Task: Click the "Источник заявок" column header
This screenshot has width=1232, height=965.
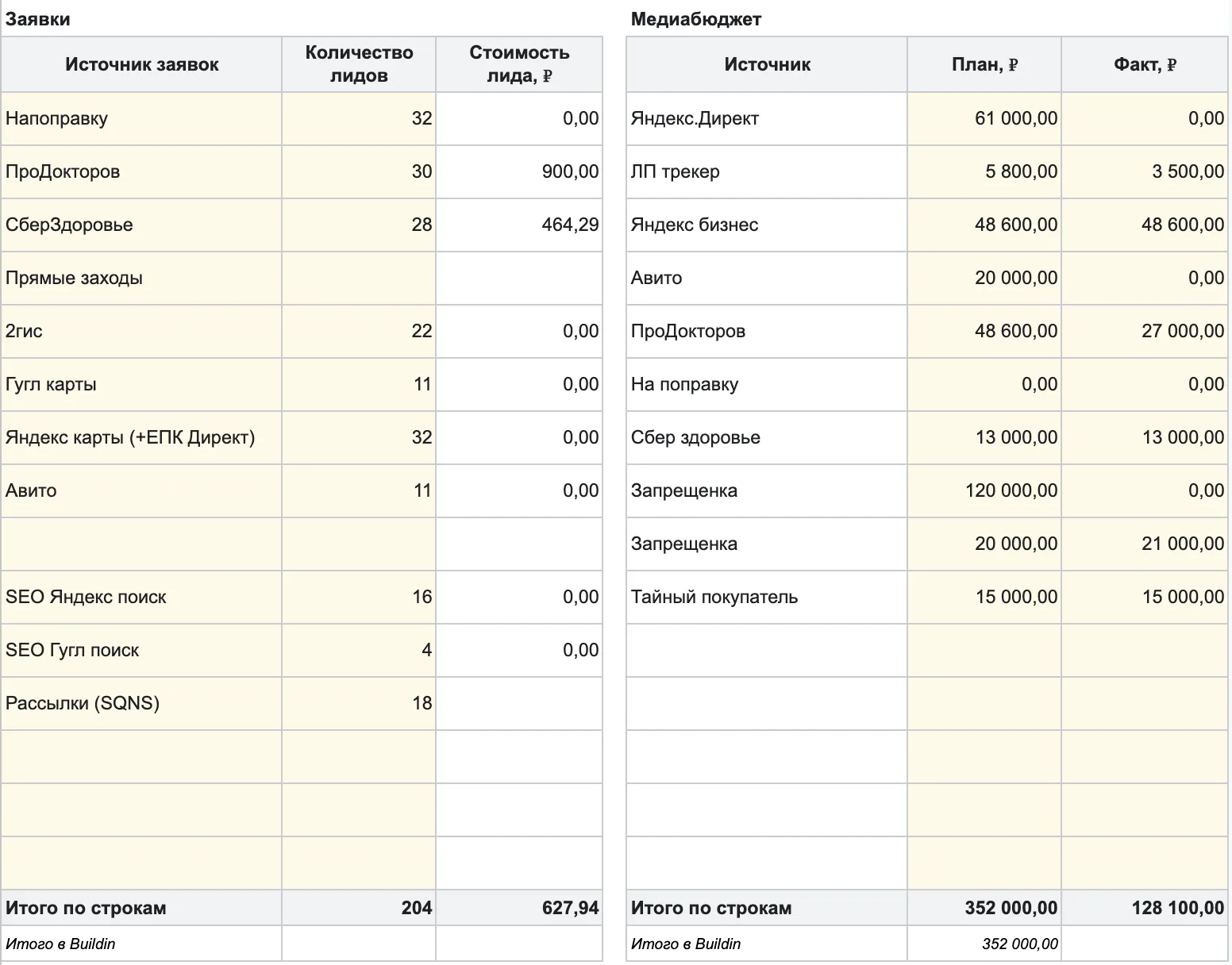Action: coord(141,64)
